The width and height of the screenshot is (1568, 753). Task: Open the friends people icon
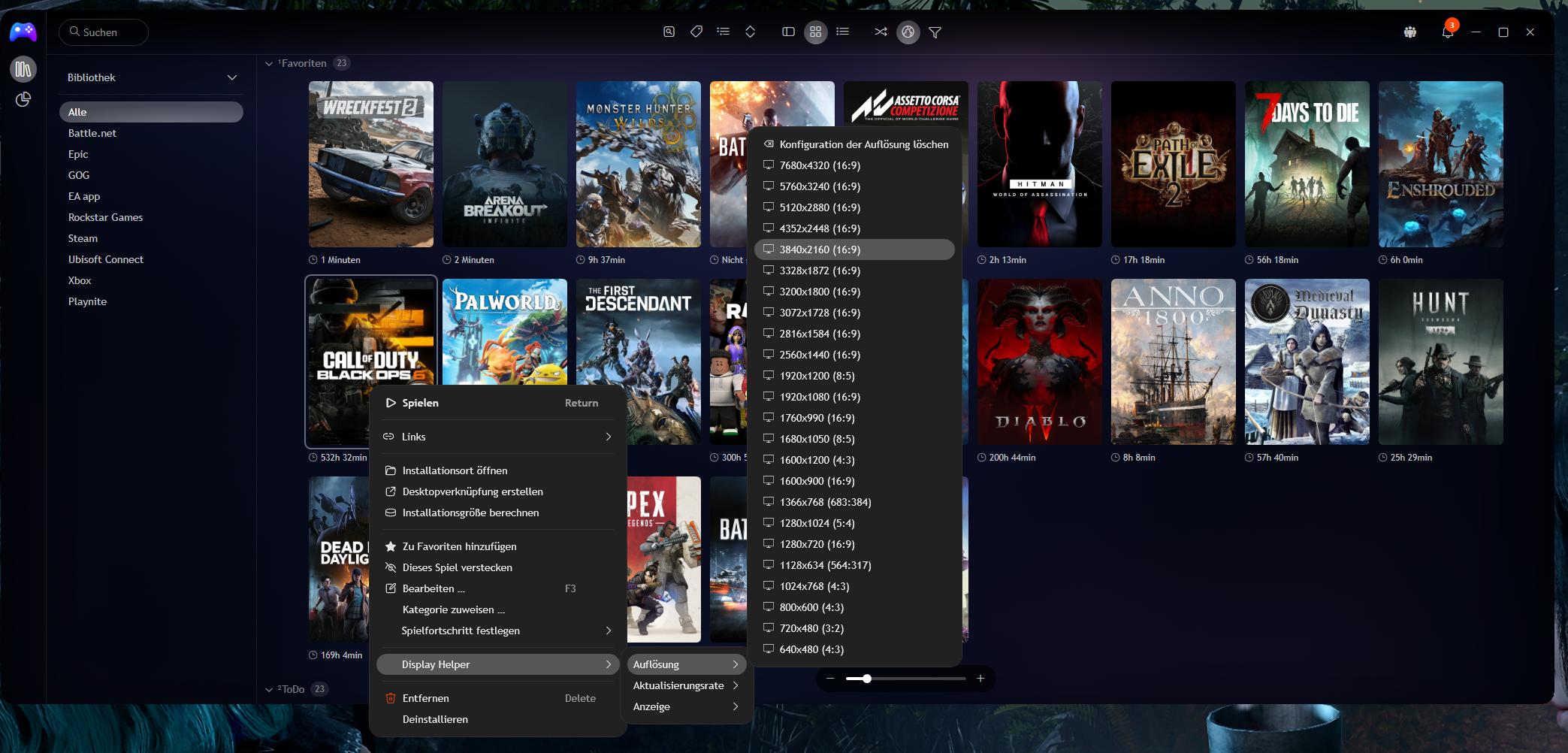point(1410,32)
